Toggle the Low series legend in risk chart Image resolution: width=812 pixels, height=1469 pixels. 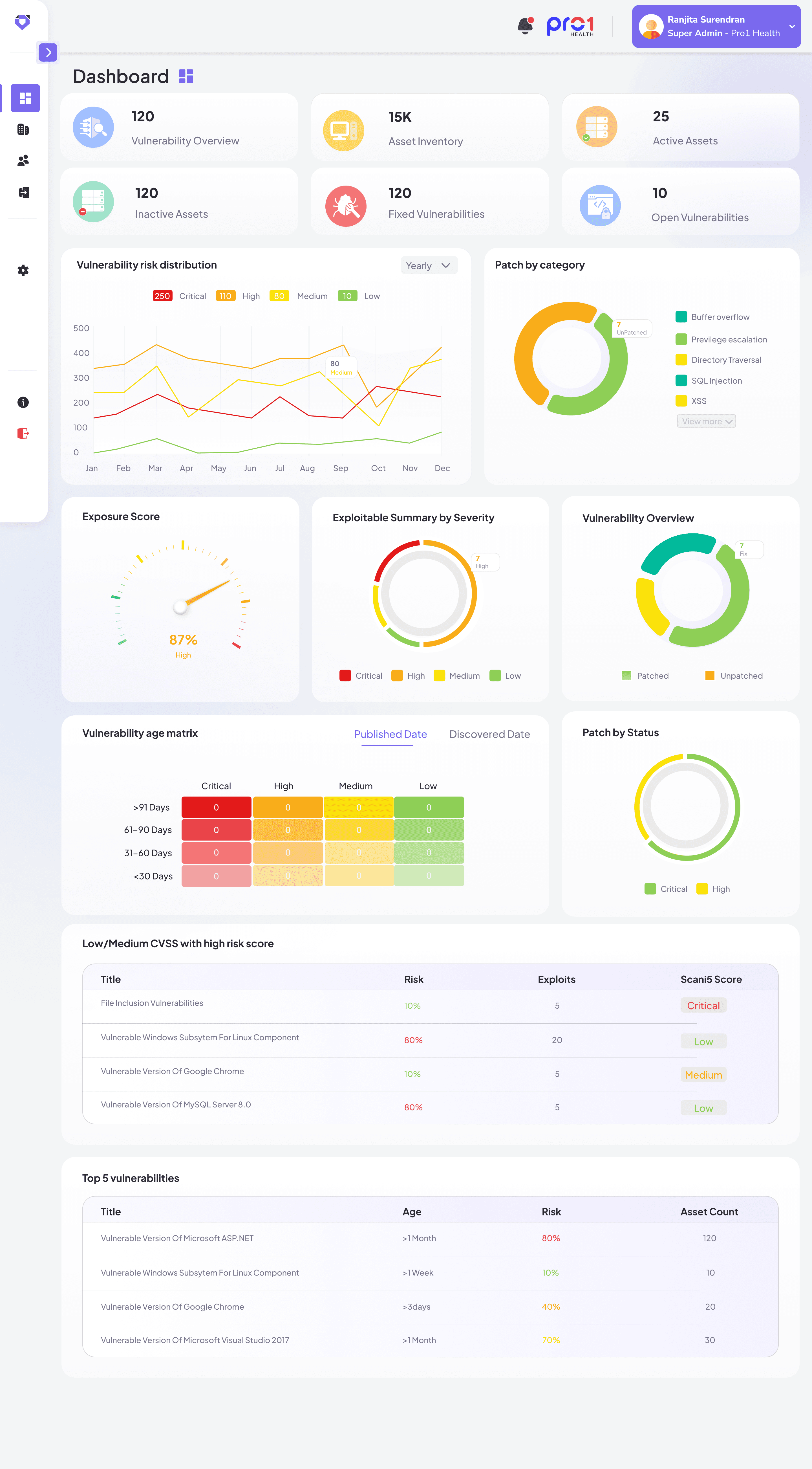[372, 296]
